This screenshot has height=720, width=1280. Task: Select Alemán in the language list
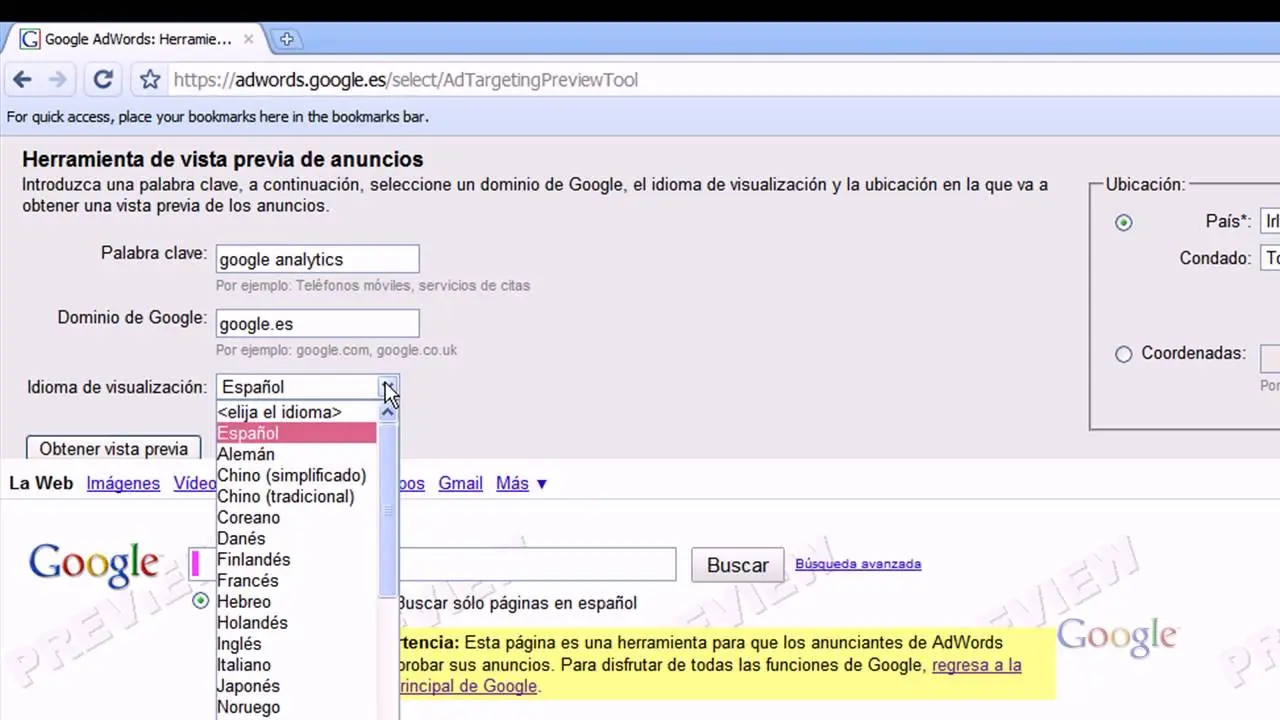coord(297,454)
